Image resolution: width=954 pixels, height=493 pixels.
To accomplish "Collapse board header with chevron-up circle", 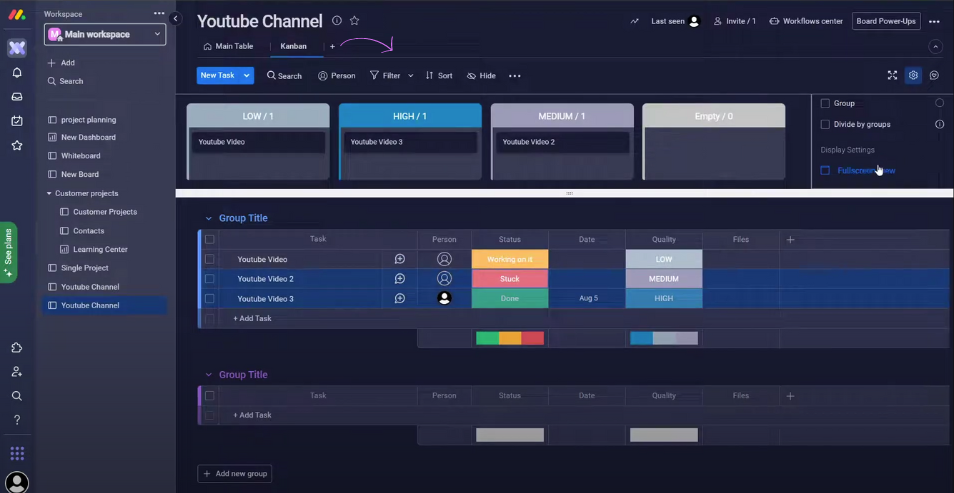I will pos(935,46).
